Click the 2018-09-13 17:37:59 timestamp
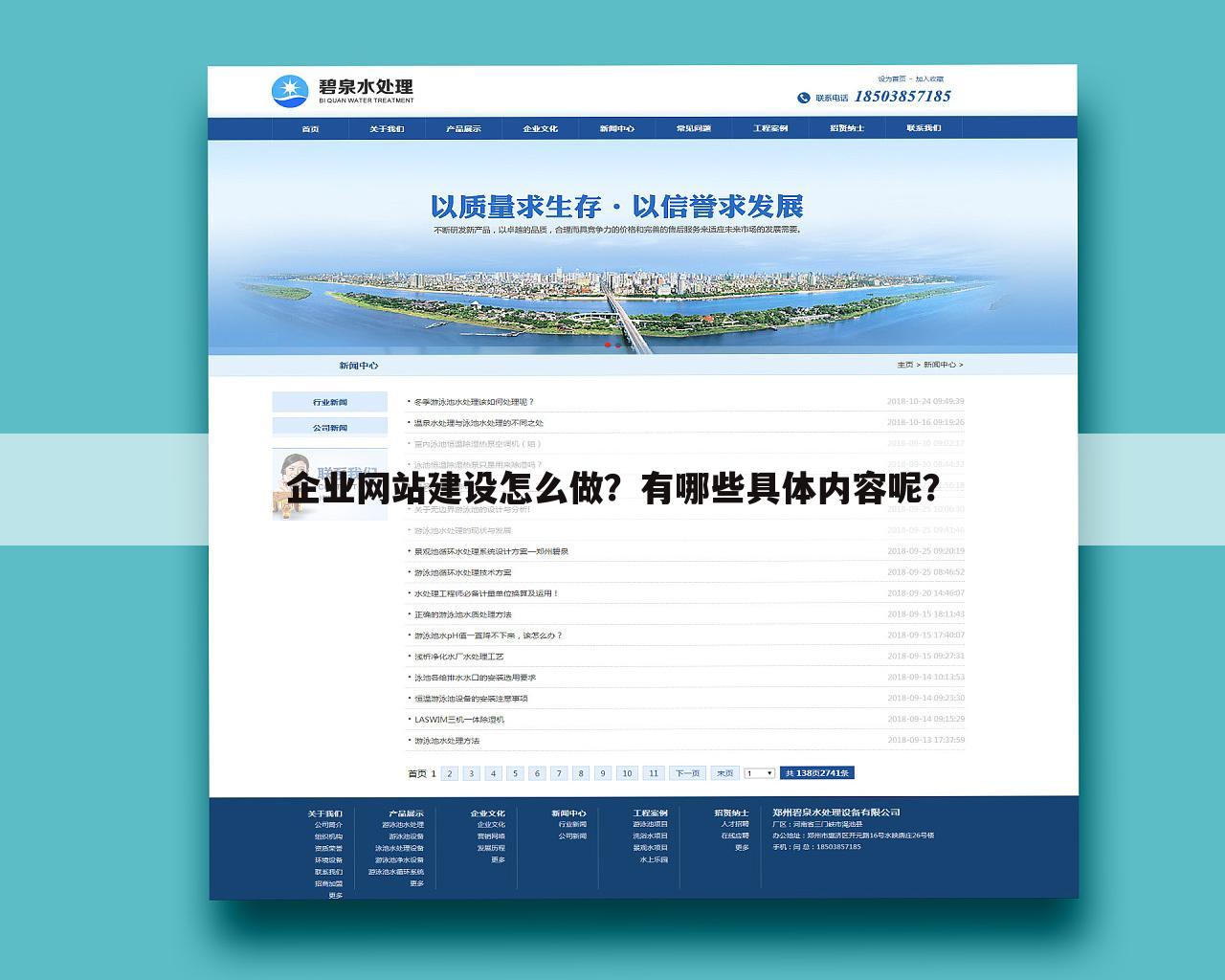This screenshot has width=1225, height=980. tap(925, 741)
